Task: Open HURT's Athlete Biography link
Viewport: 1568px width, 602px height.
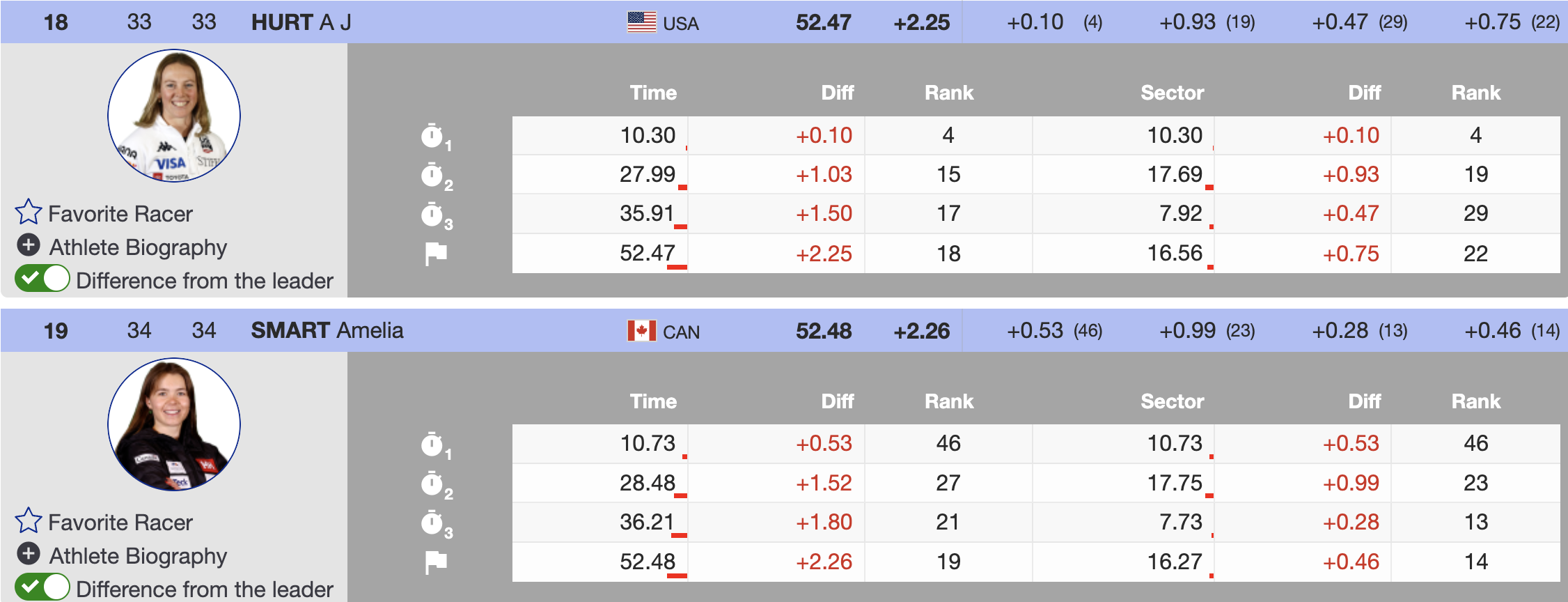Action: click(138, 247)
